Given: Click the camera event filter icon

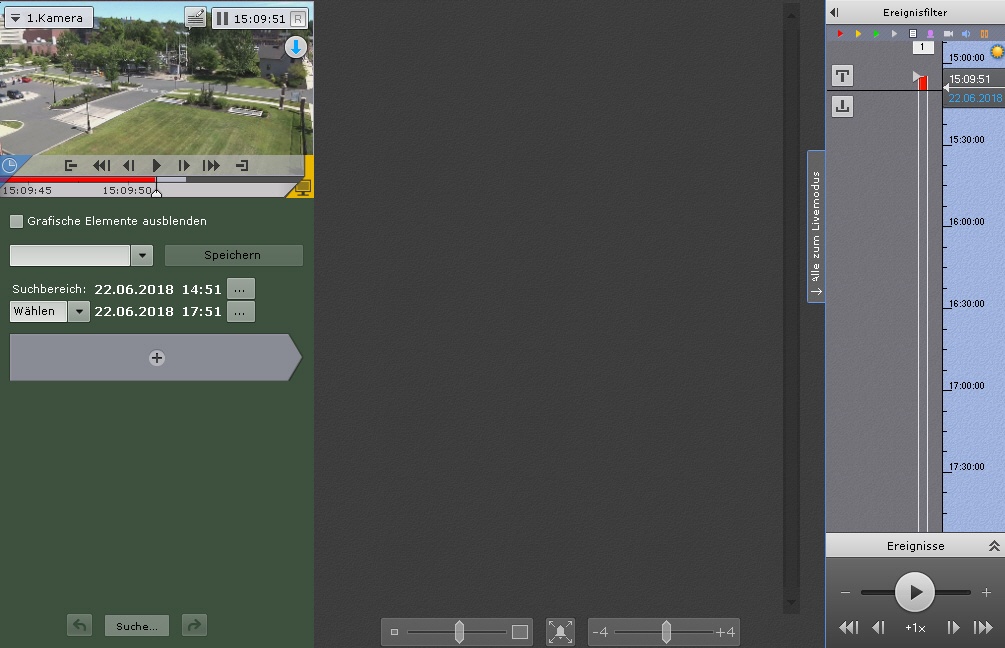Looking at the screenshot, I should (x=948, y=34).
